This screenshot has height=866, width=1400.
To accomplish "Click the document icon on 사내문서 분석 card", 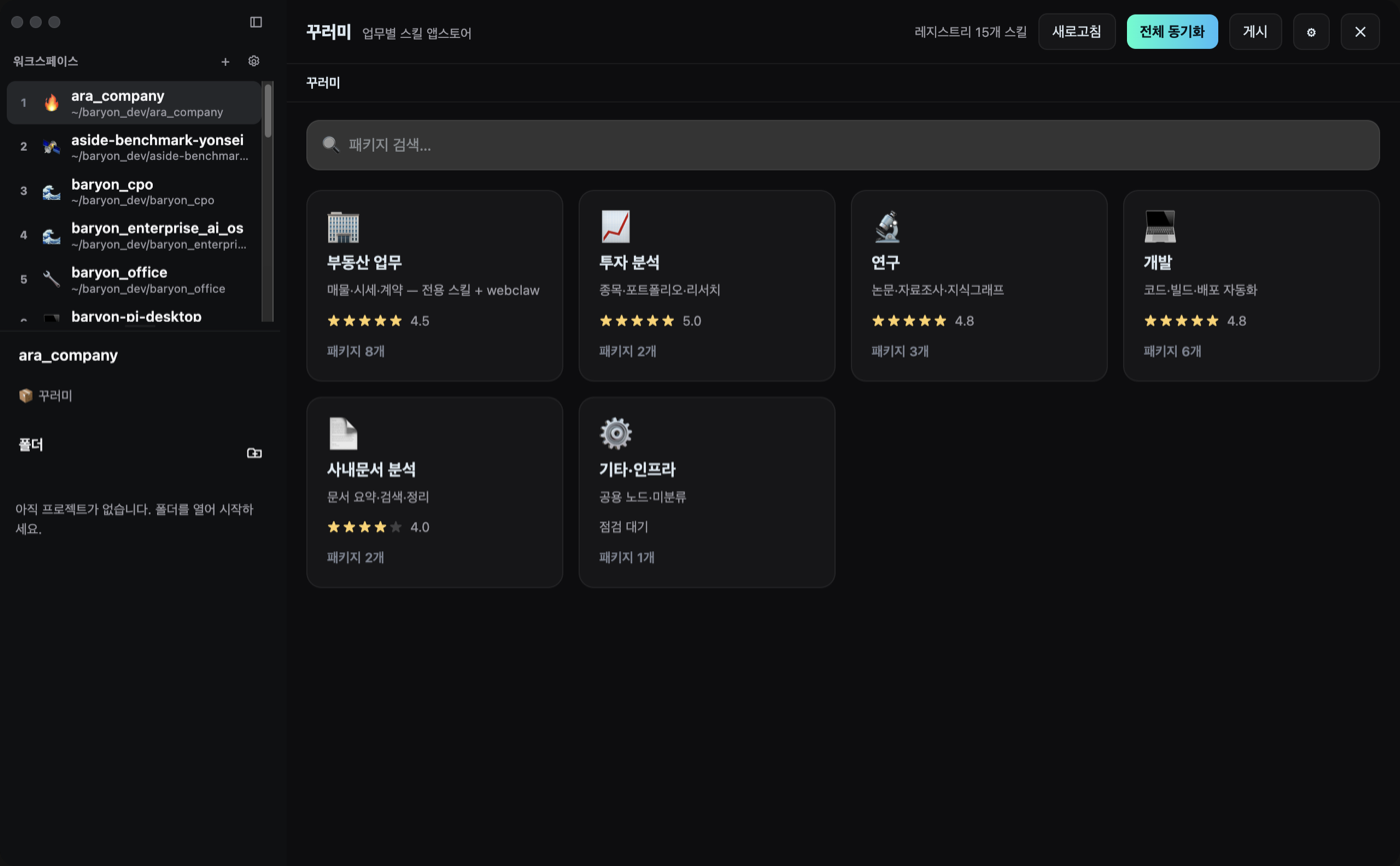I will (343, 433).
